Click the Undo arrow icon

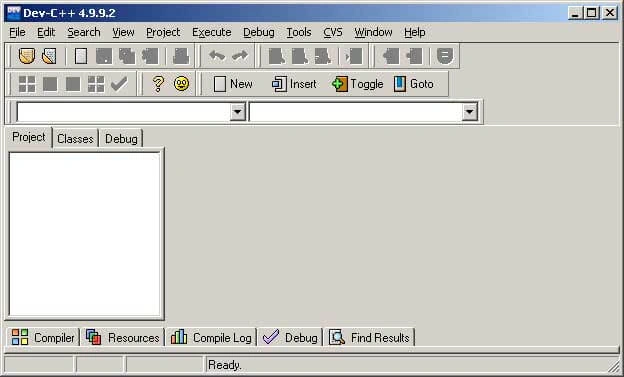(x=217, y=56)
